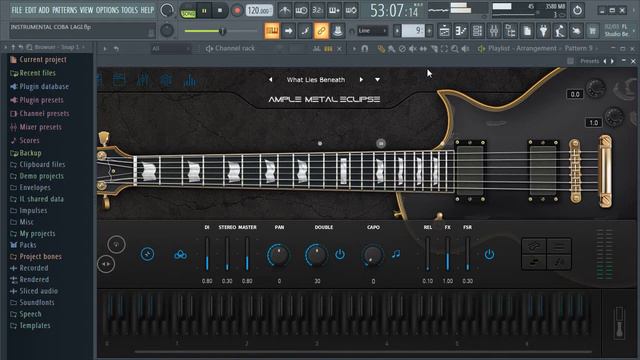Toggle the DOUBLE power button

click(340, 255)
